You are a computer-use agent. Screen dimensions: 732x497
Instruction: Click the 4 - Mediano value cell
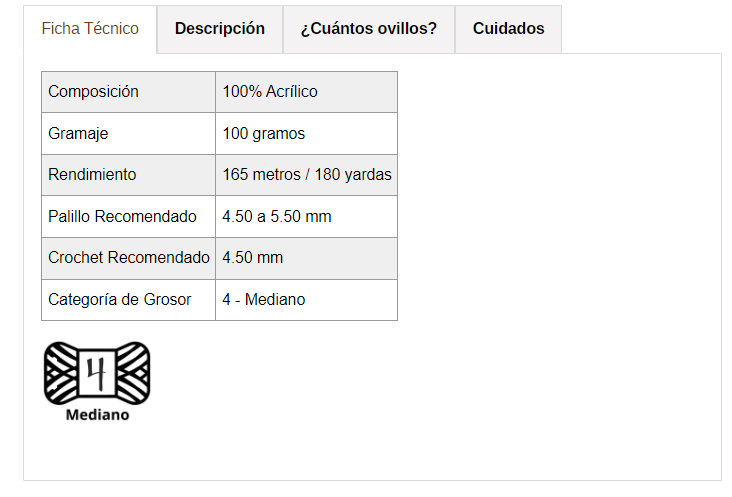tap(306, 300)
